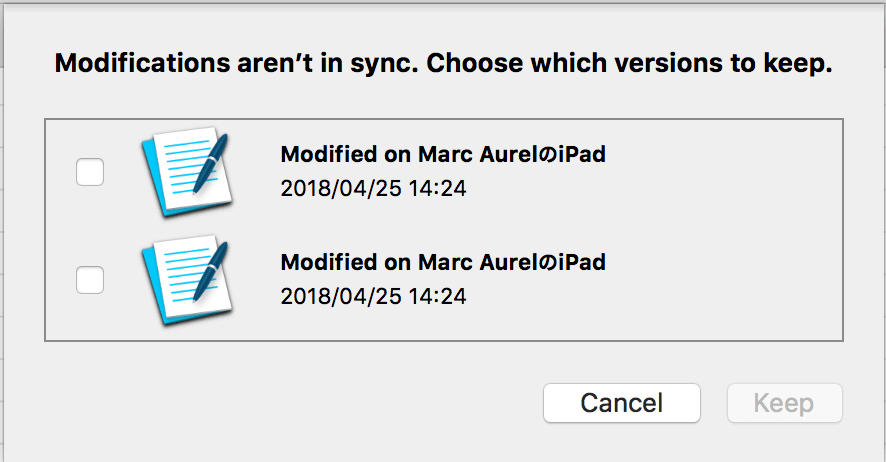Tick the checkbox for the second version
This screenshot has width=886, height=462.
90,280
